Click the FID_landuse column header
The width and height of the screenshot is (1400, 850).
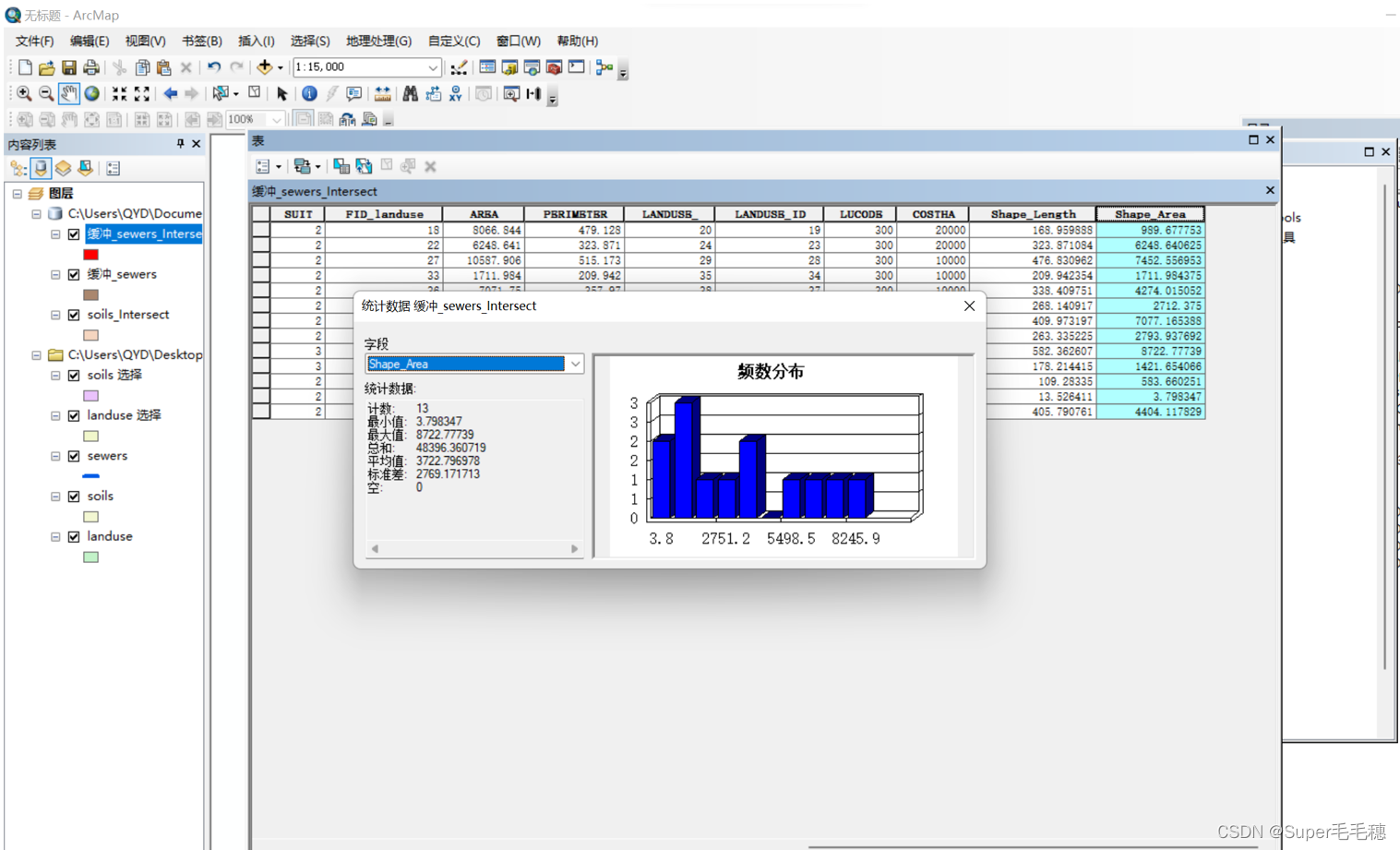point(384,214)
